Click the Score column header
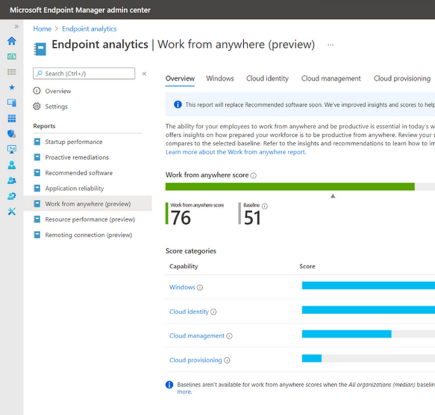435x415 pixels. click(307, 266)
